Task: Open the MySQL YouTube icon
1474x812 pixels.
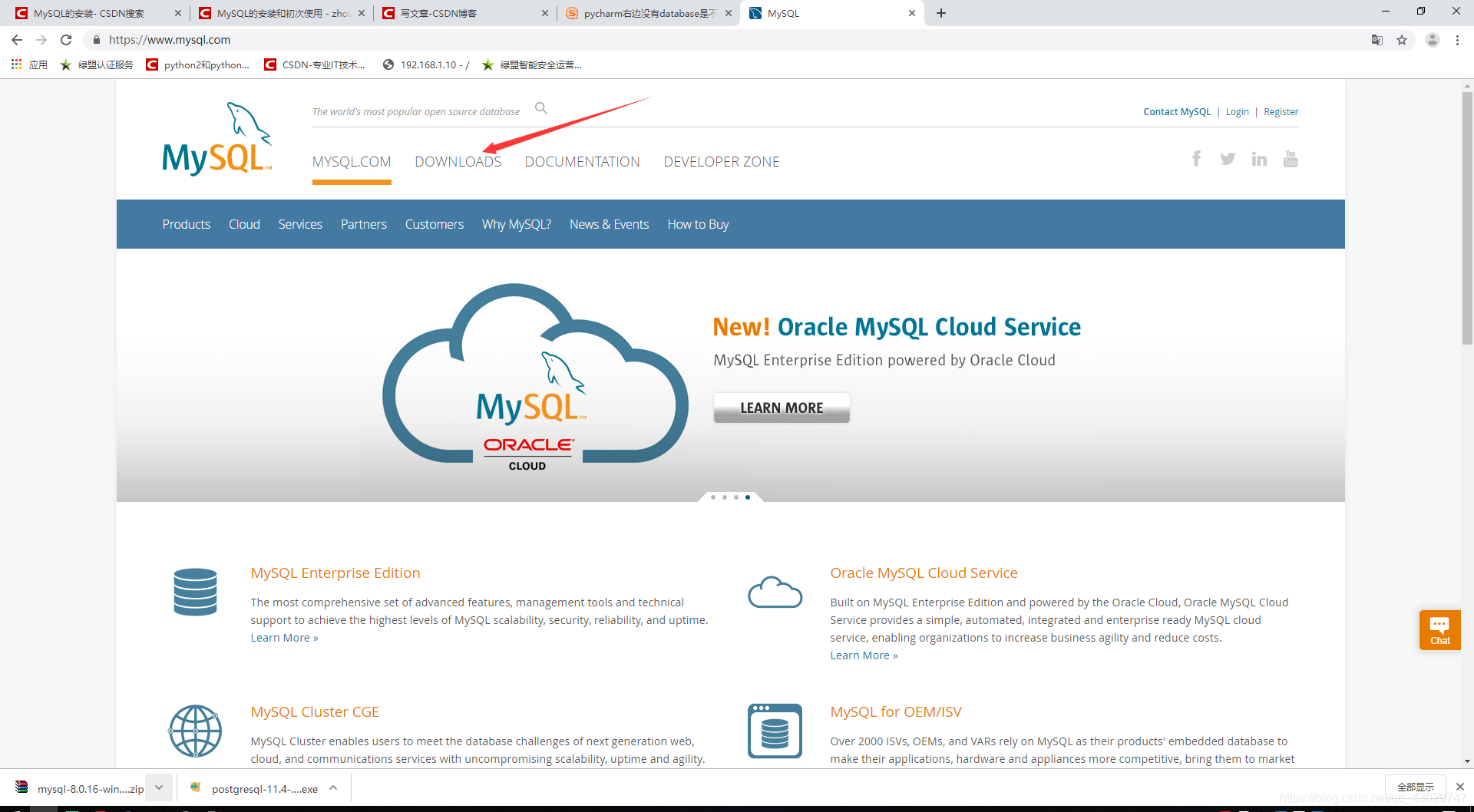Action: pos(1291,159)
